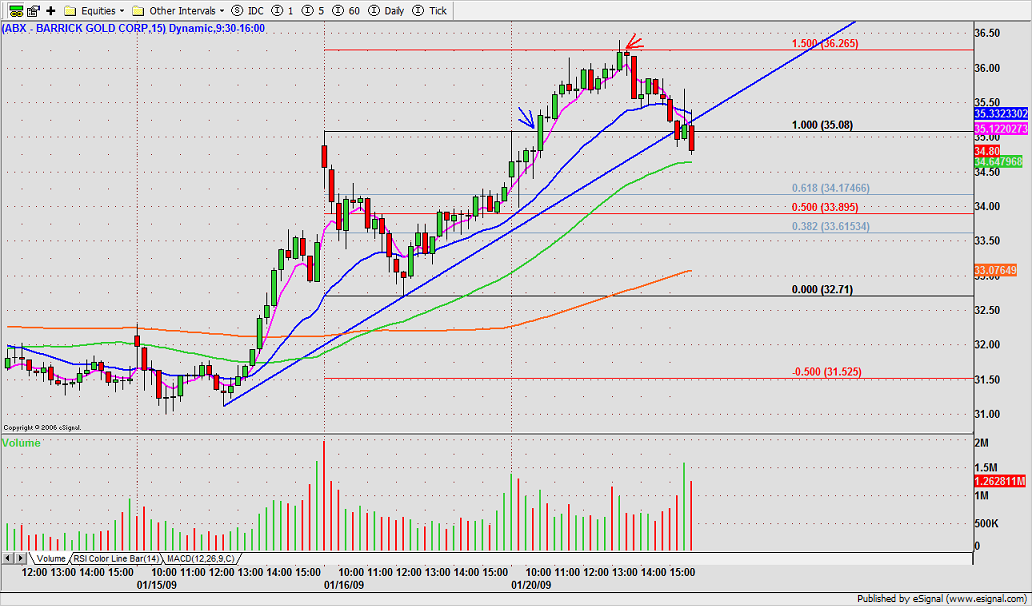The width and height of the screenshot is (1032, 606).
Task: Click the red 34.80 last price marker
Action: [x=987, y=151]
